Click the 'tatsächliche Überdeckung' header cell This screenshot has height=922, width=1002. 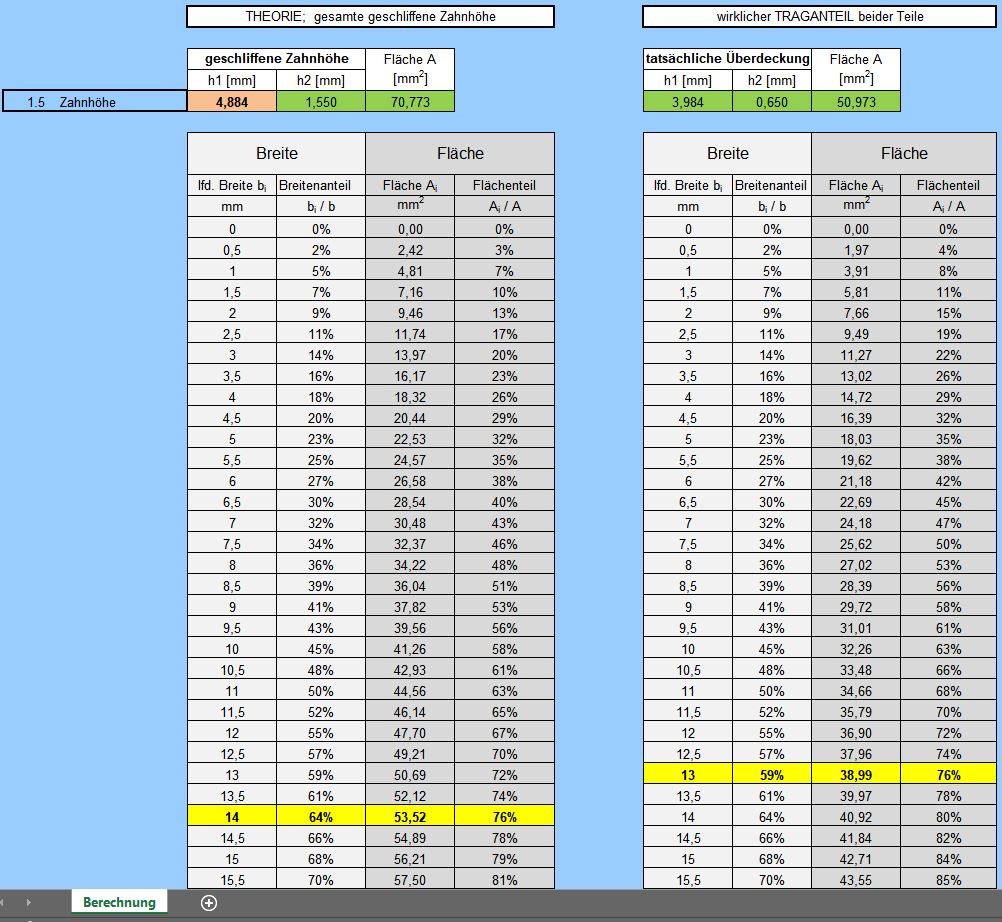tap(727, 59)
